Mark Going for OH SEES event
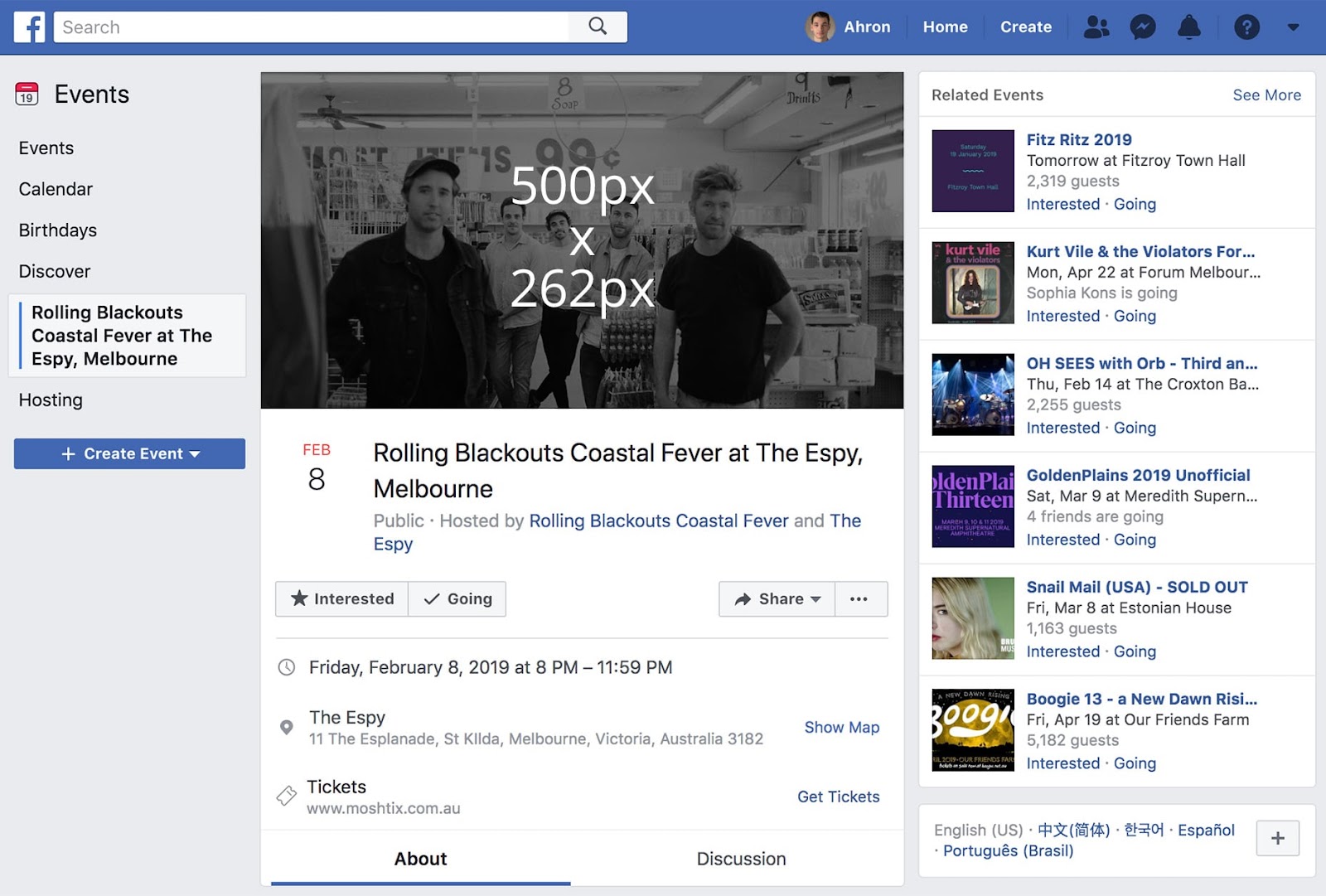Screen dimensions: 1326x896 (x=1135, y=428)
